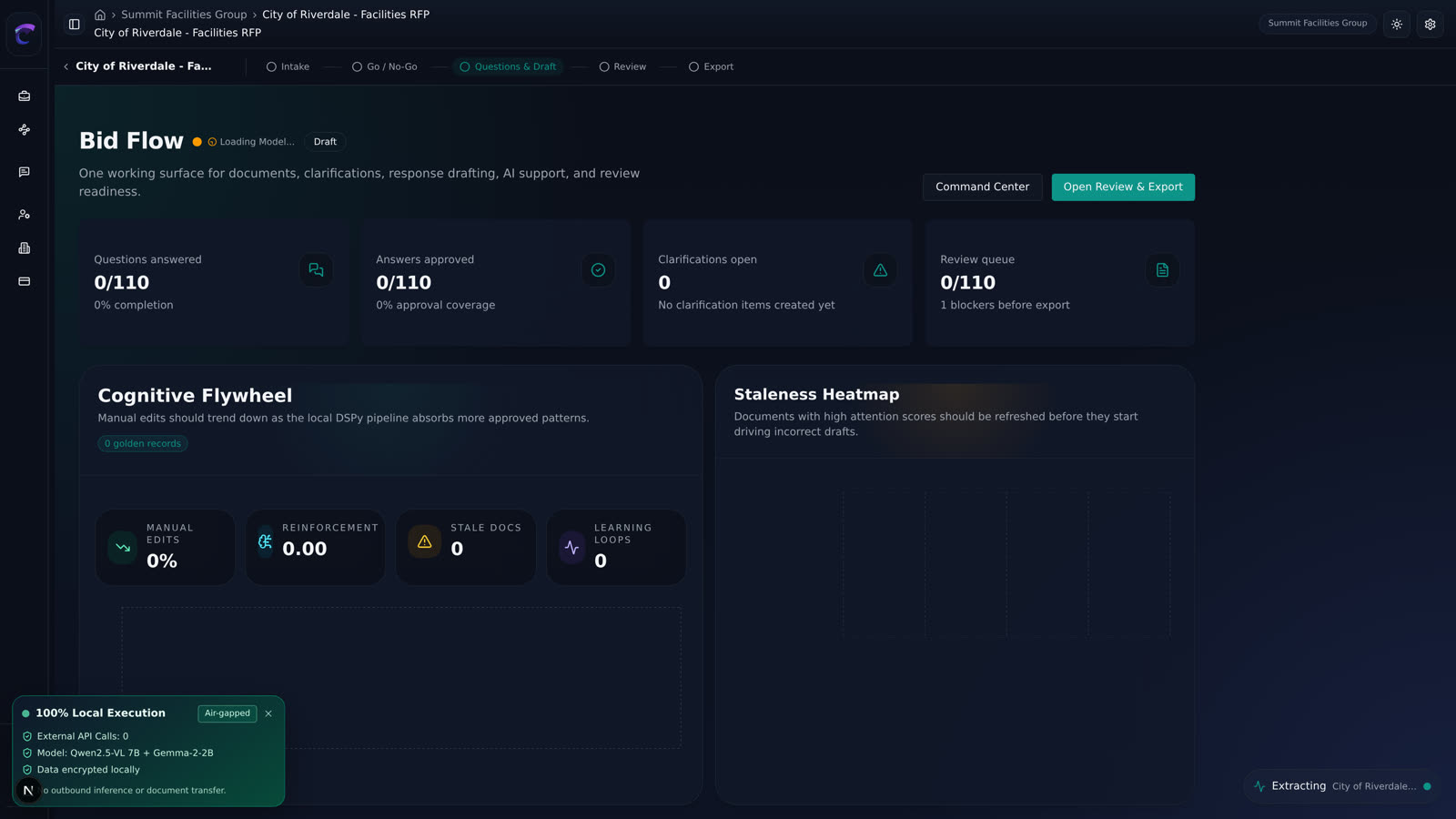
Task: Click Data encrypted locally line
Action: coord(81,770)
